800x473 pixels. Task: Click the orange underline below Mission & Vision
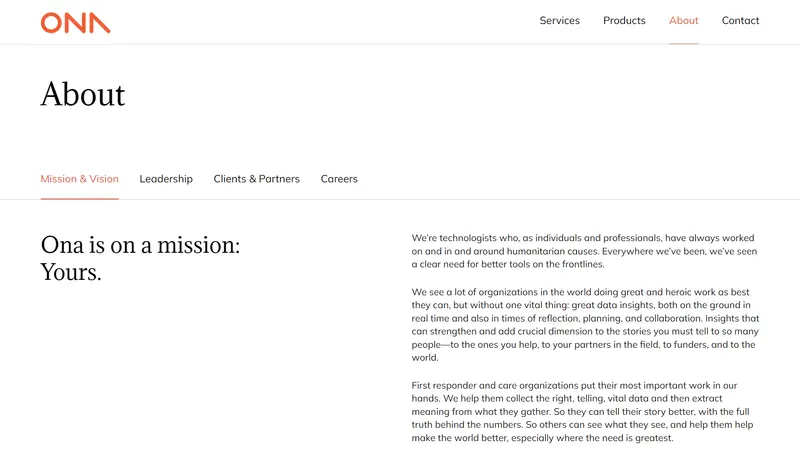coord(79,199)
